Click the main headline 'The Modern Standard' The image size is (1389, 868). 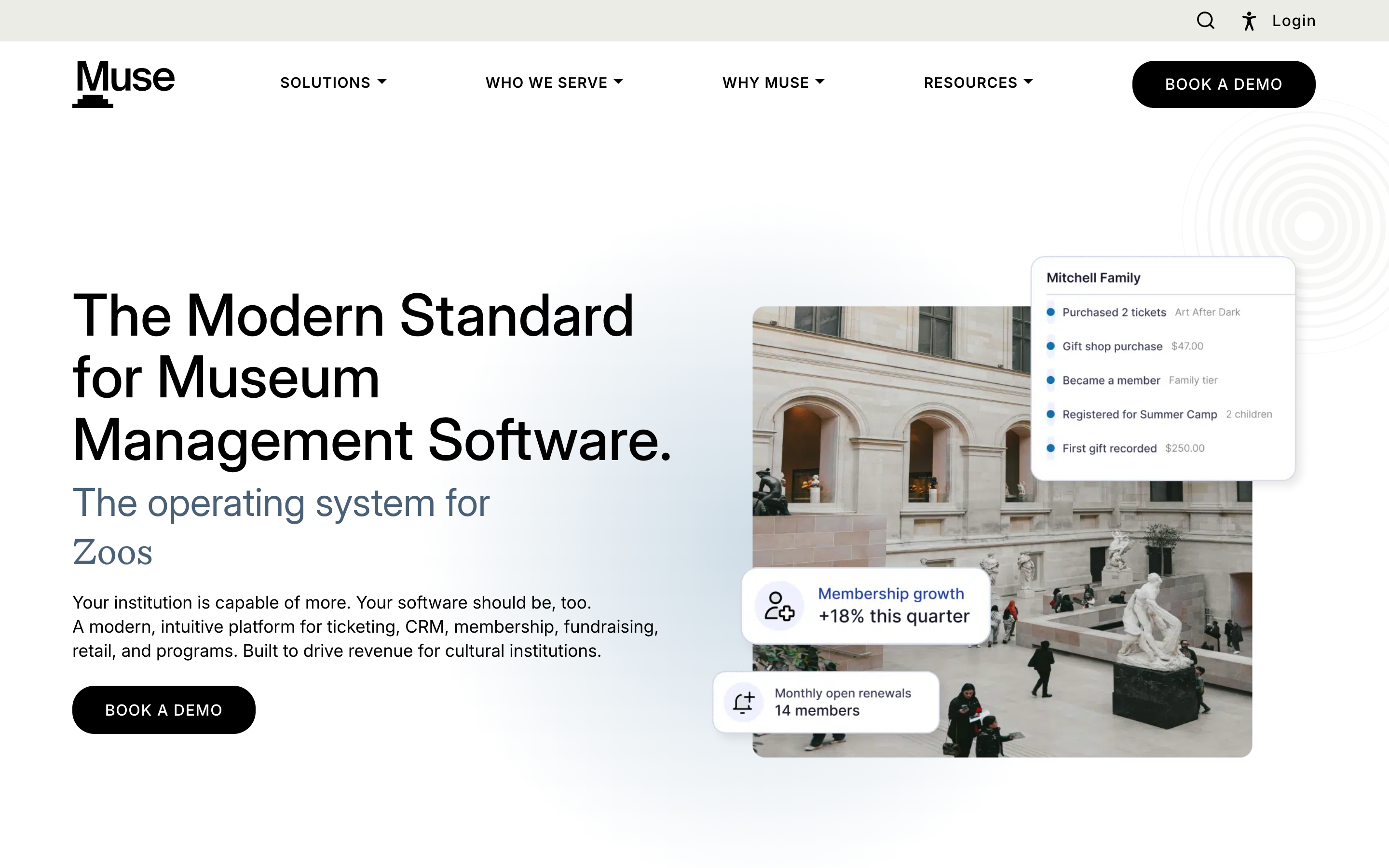353,316
